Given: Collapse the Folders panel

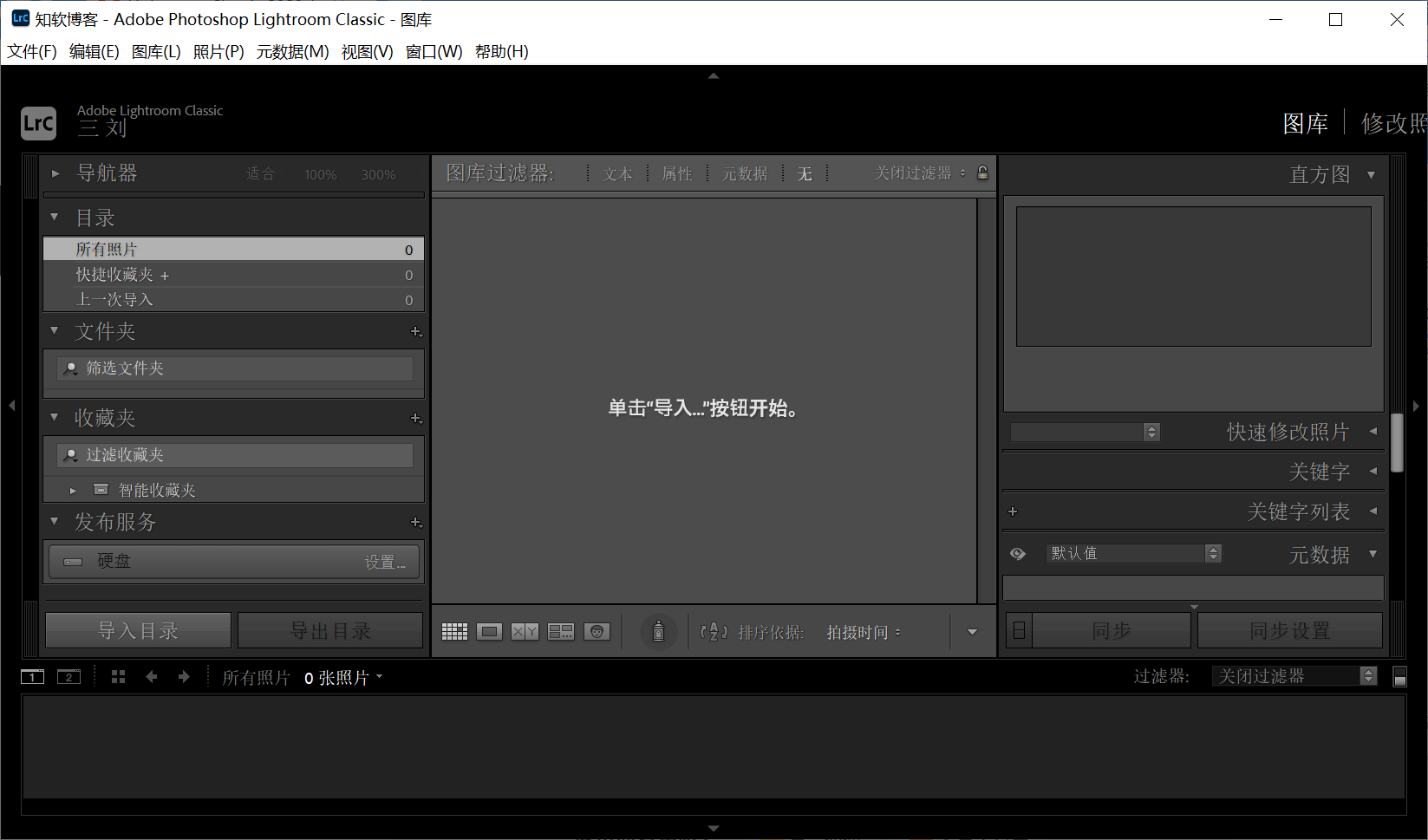Looking at the screenshot, I should [x=55, y=330].
